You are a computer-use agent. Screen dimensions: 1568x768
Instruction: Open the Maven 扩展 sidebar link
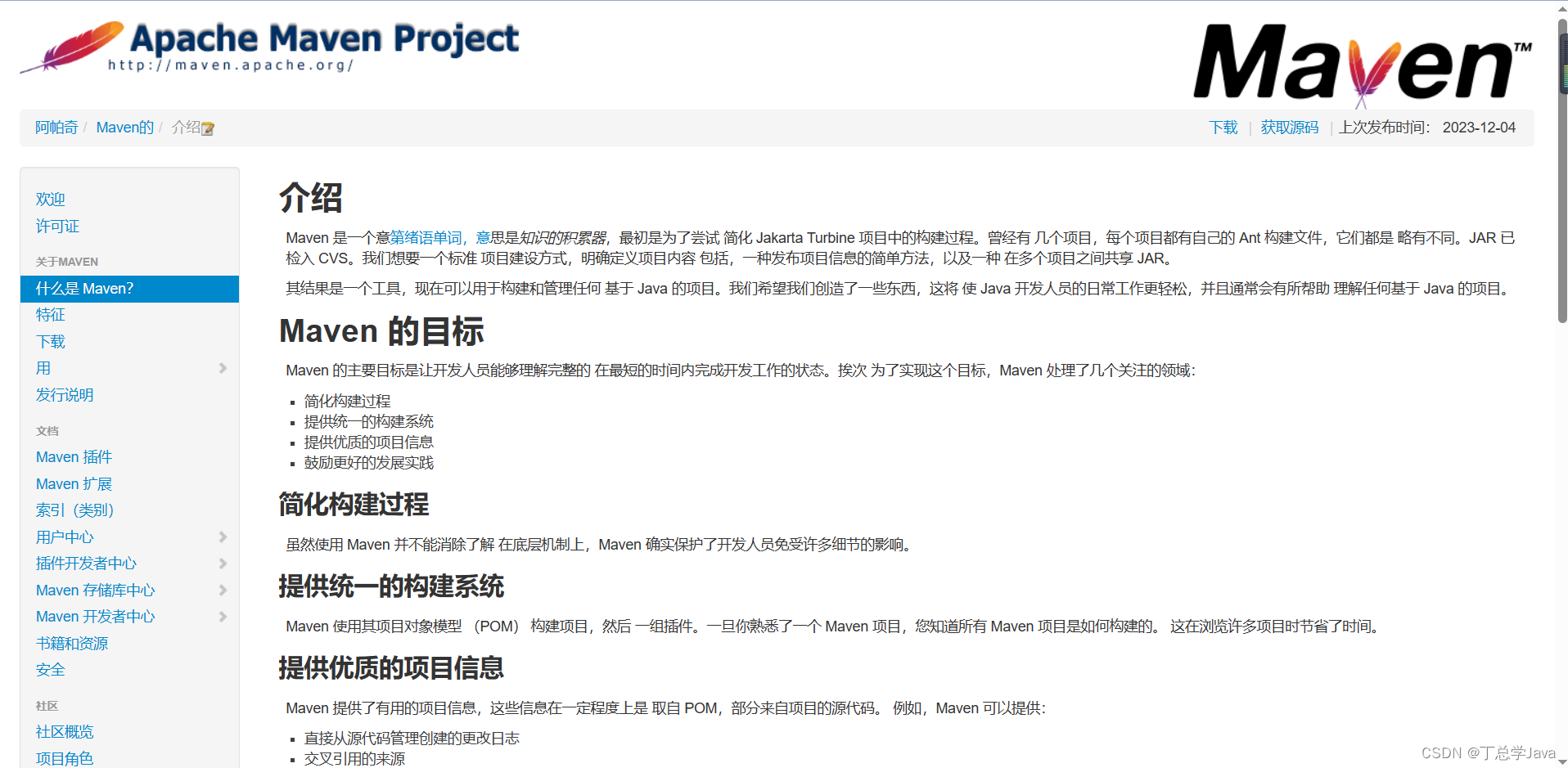pyautogui.click(x=74, y=484)
